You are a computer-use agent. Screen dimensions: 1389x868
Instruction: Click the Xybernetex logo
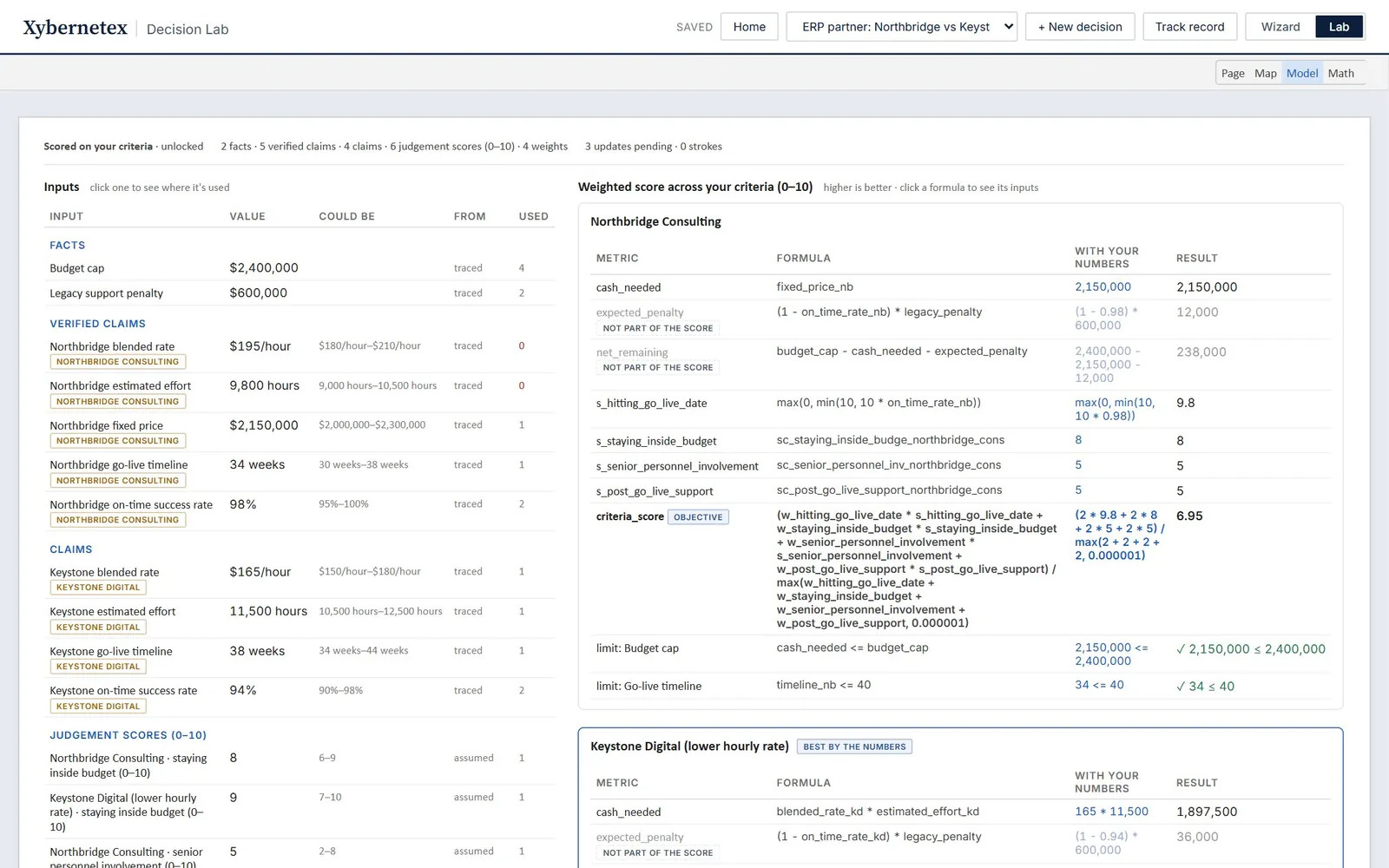76,28
